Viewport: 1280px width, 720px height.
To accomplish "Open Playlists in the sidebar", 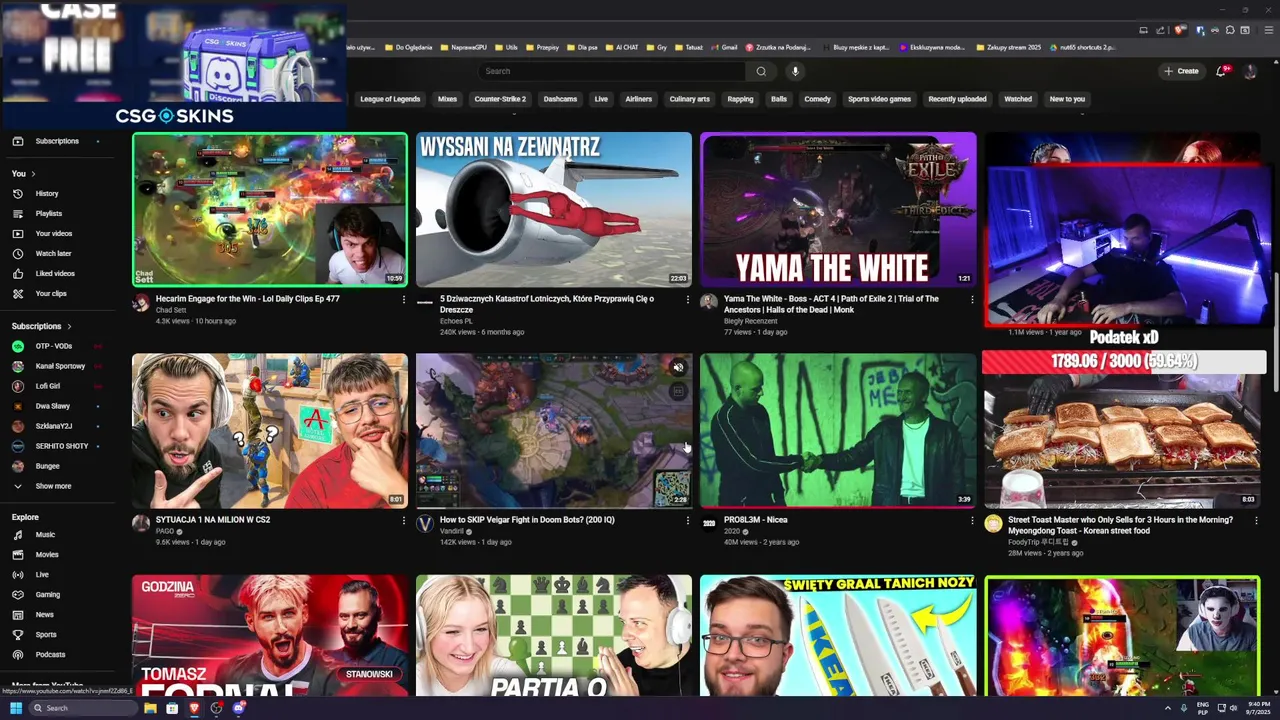I will pos(48,214).
